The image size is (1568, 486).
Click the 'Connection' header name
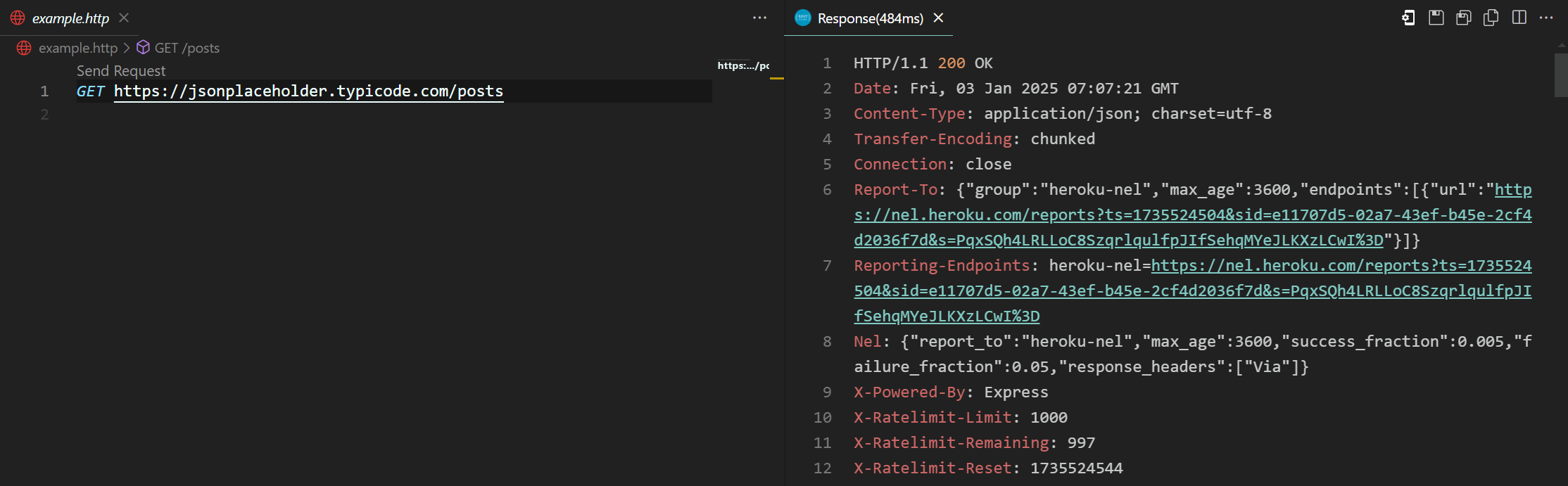coord(900,165)
